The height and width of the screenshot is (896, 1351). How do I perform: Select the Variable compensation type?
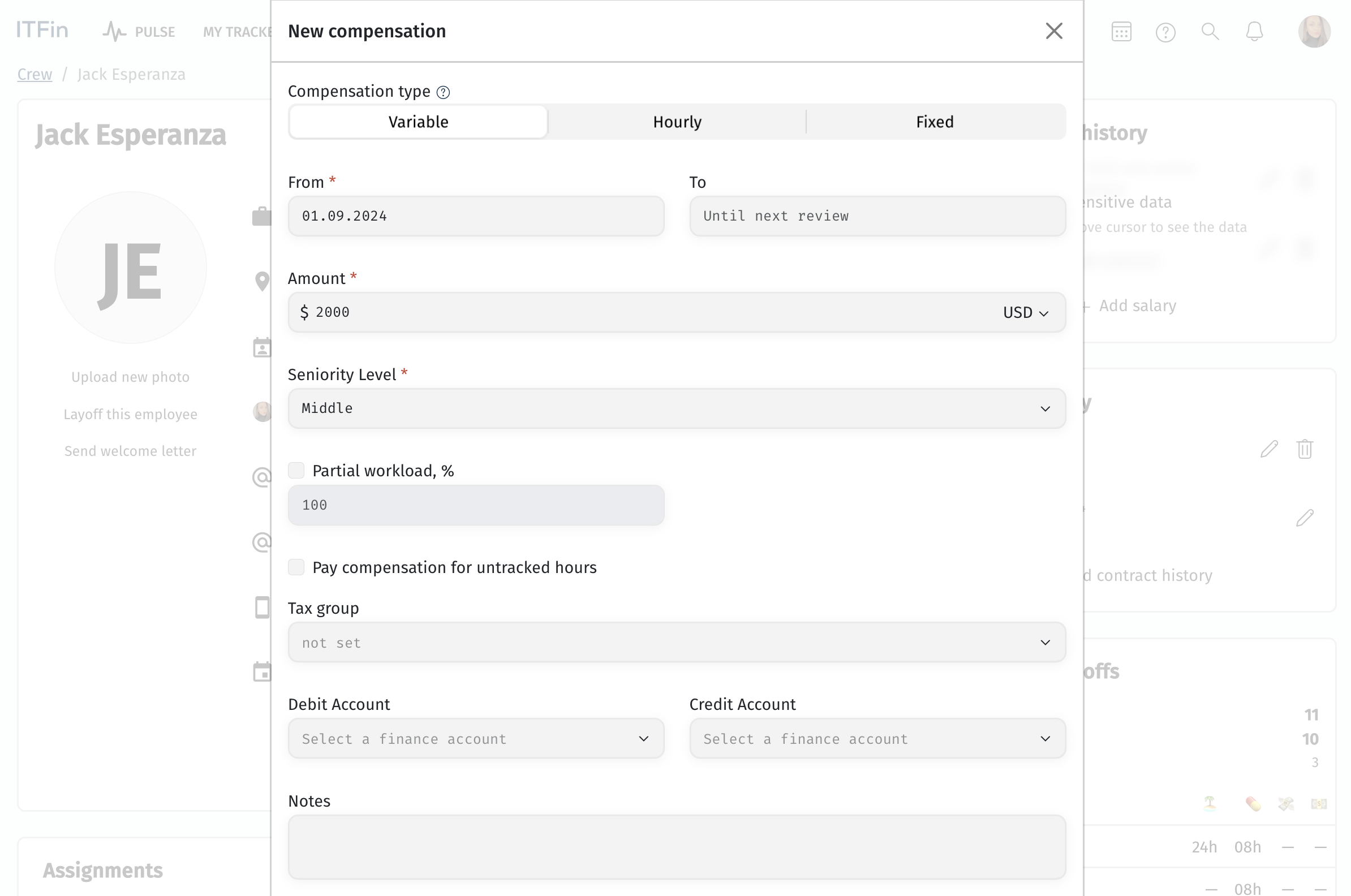(418, 122)
